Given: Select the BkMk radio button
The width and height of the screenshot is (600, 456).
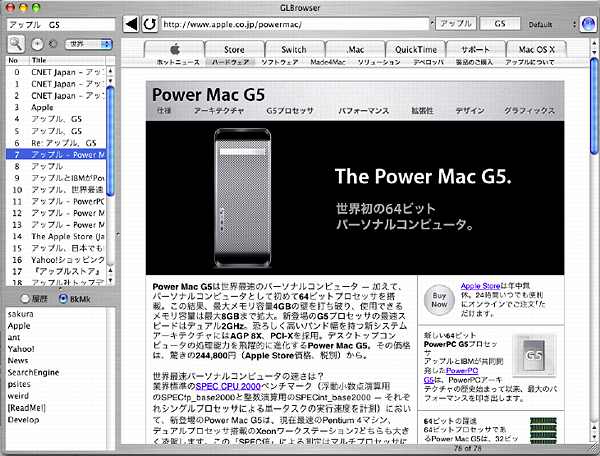Looking at the screenshot, I should (x=65, y=299).
